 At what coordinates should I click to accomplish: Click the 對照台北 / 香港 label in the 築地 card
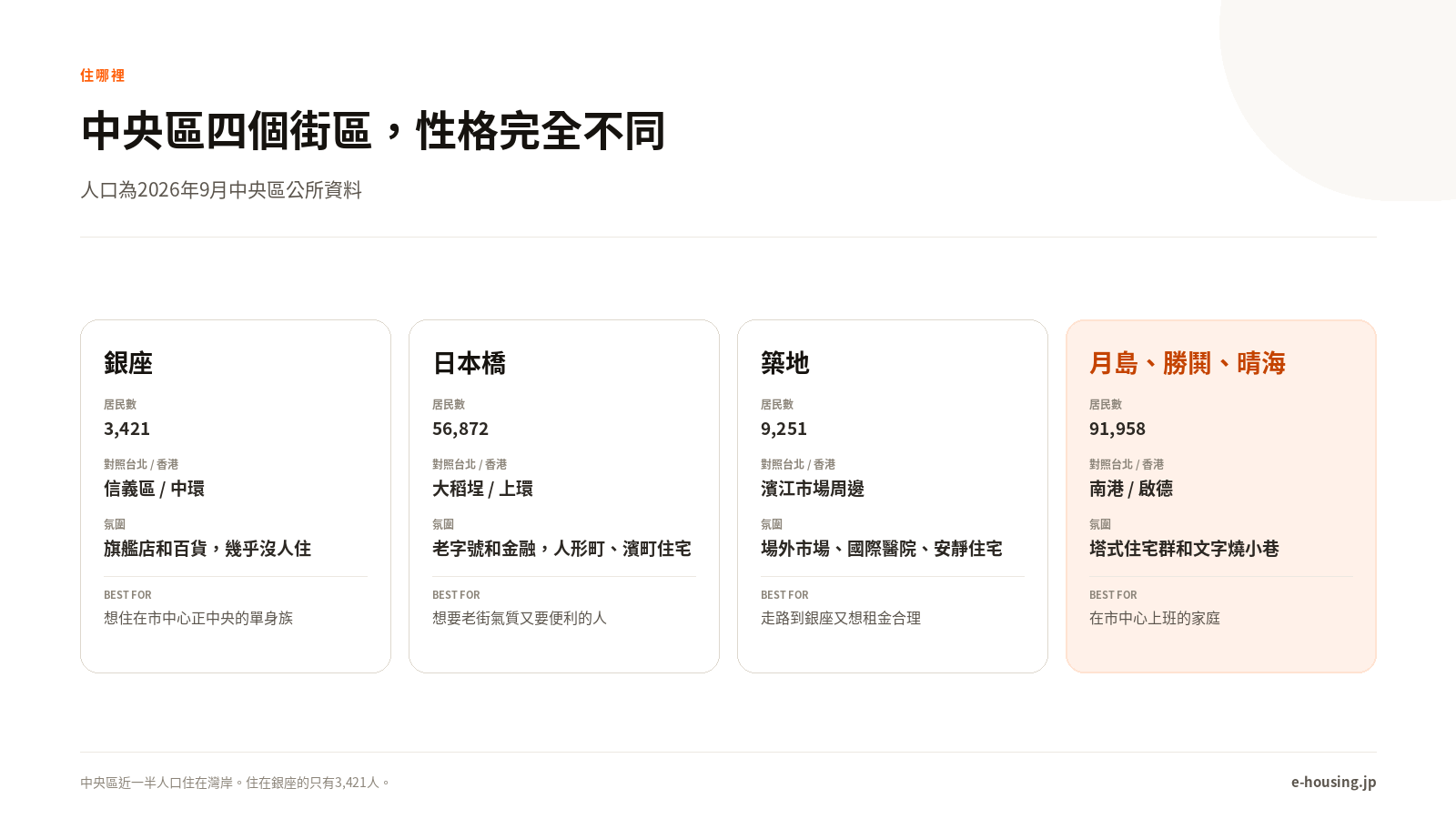[x=798, y=464]
